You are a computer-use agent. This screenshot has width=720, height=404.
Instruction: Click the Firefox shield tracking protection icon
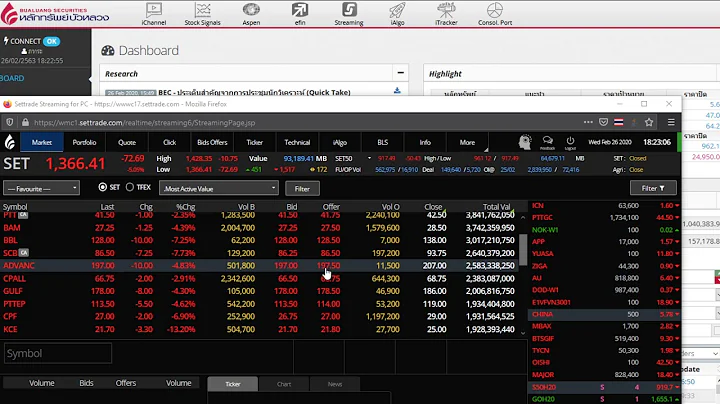[x=10, y=123]
